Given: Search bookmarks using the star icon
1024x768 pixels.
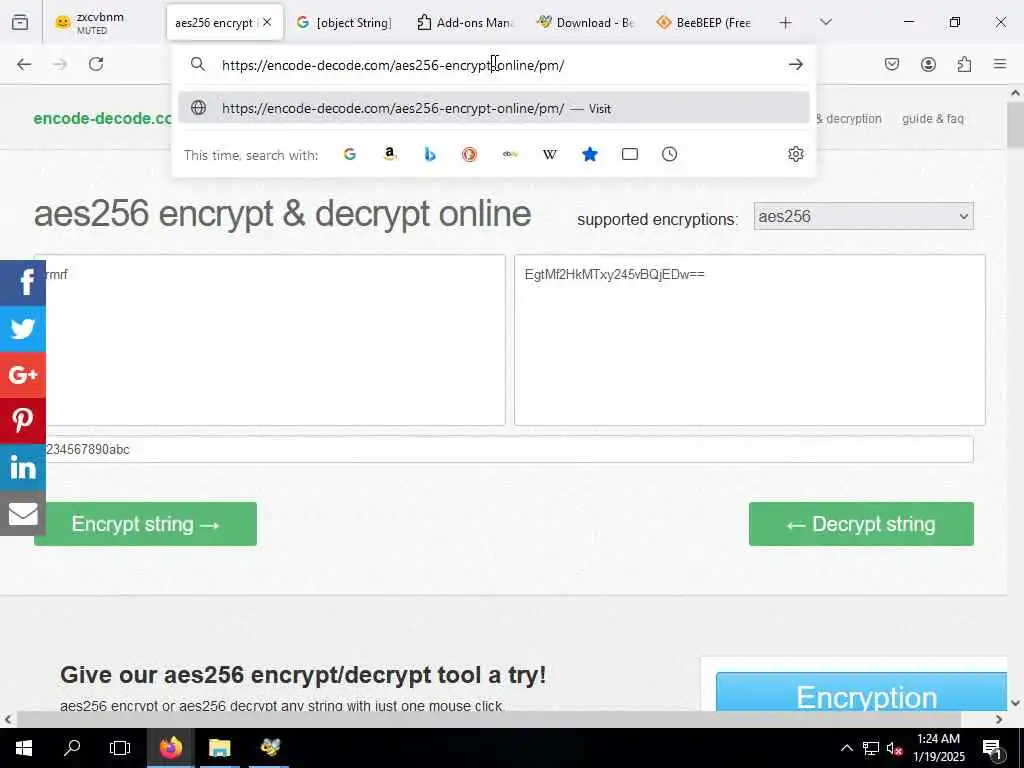Looking at the screenshot, I should (590, 154).
